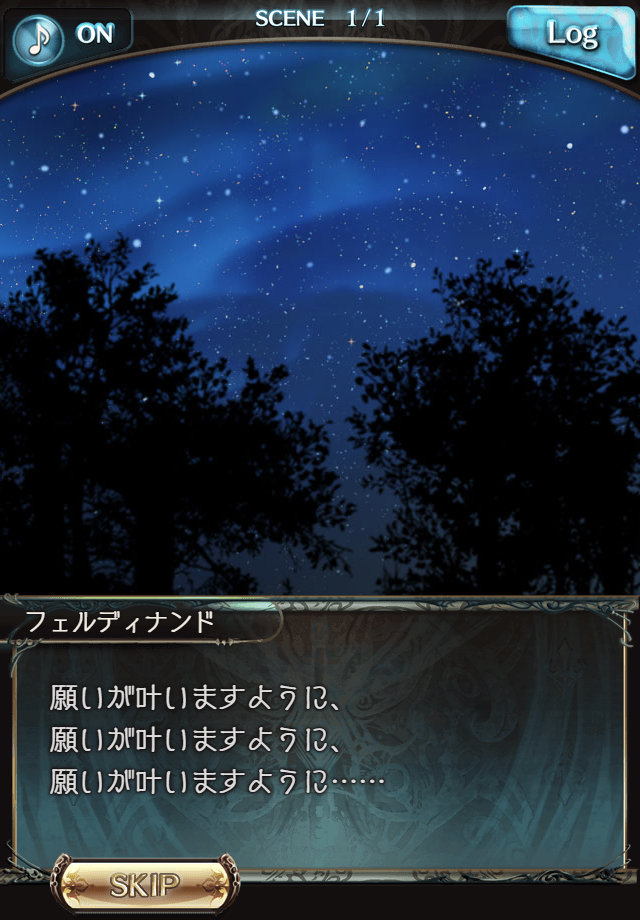The image size is (640, 920).
Task: Toggle the sound ON label
Action: pyautogui.click(x=94, y=34)
